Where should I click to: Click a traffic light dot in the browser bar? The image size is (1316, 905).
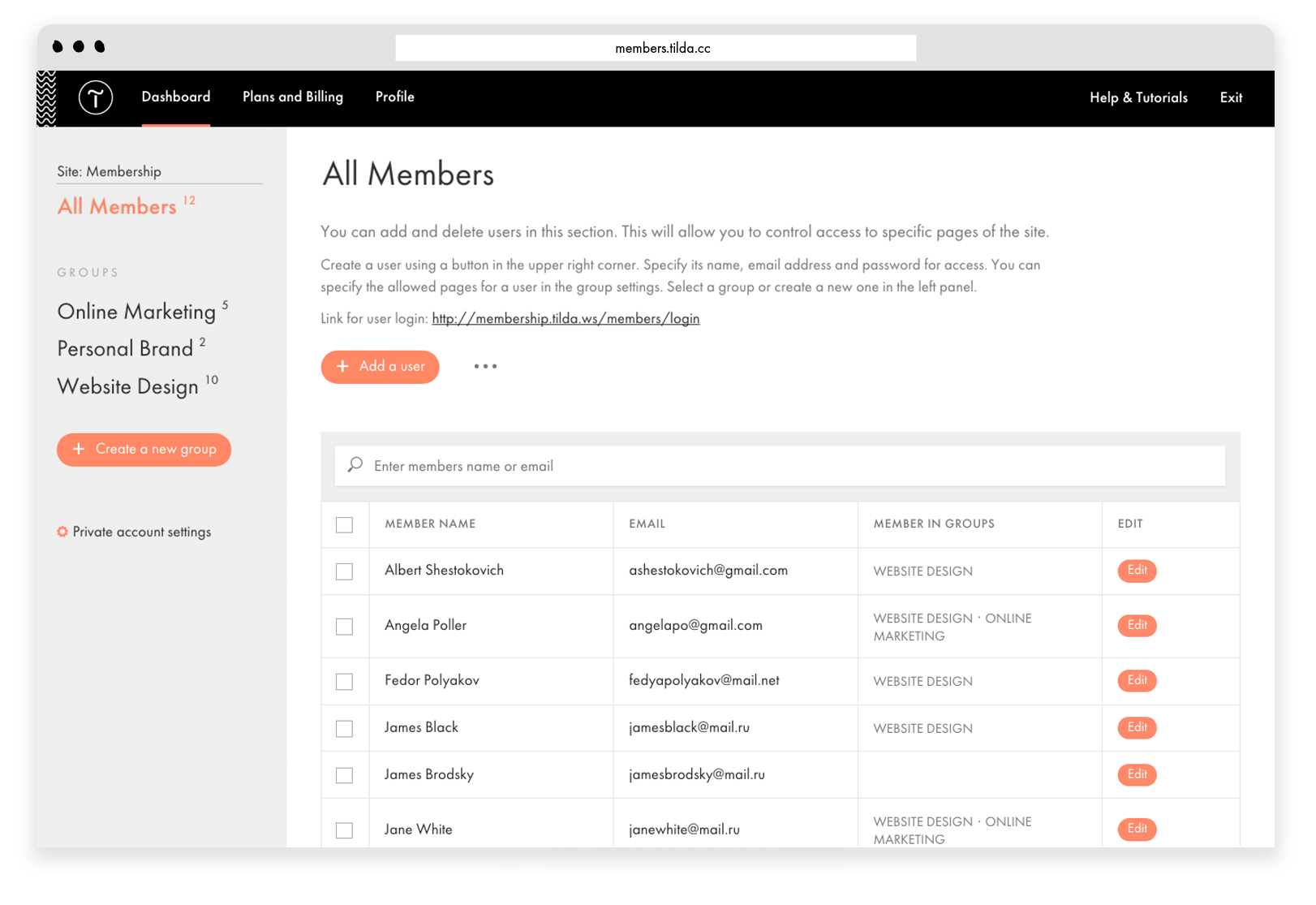pos(57,47)
